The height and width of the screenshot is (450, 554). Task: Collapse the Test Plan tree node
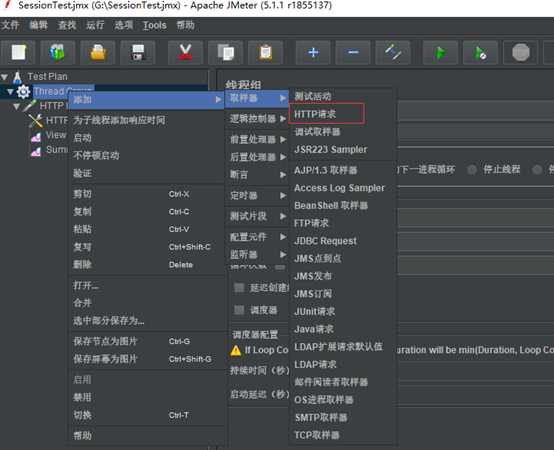[x=5, y=77]
